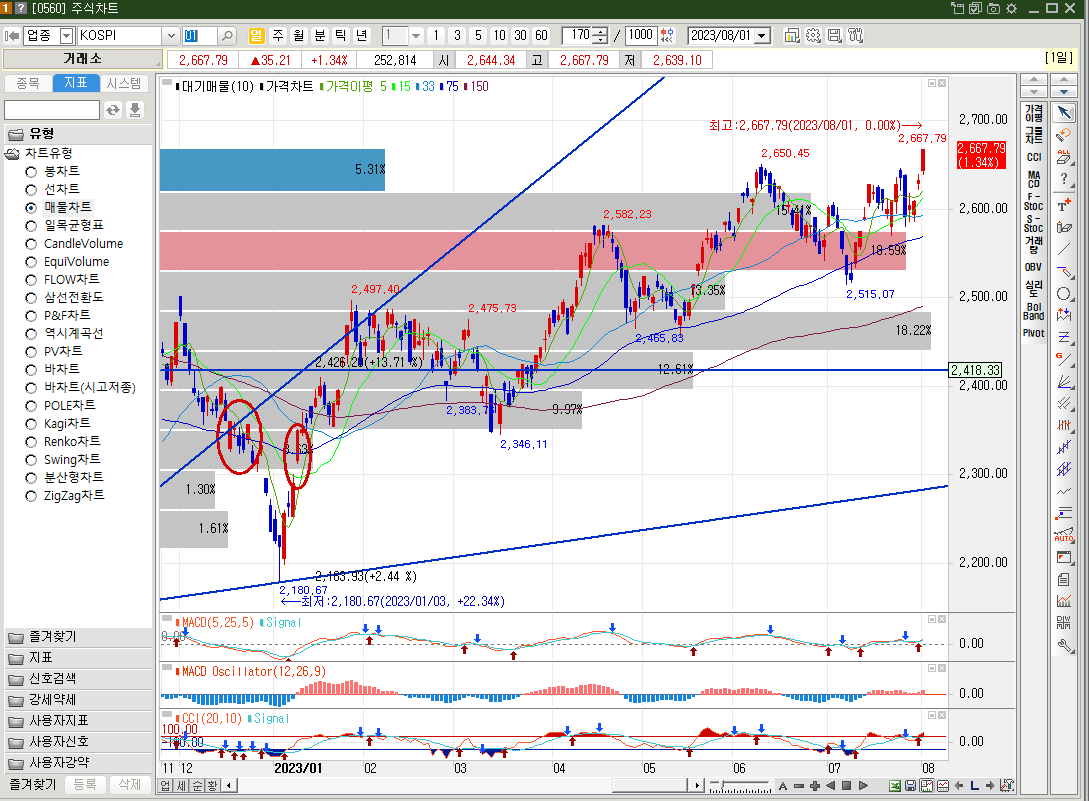Select the arrow pointer tool
Screen dimensions: 1089x801
(1063, 113)
